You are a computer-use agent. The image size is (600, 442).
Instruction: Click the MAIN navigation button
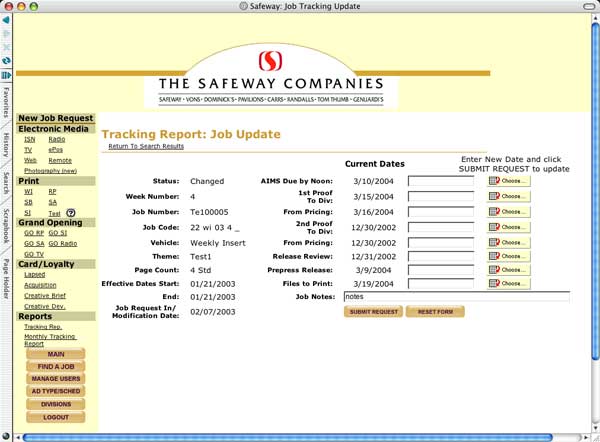pos(56,354)
